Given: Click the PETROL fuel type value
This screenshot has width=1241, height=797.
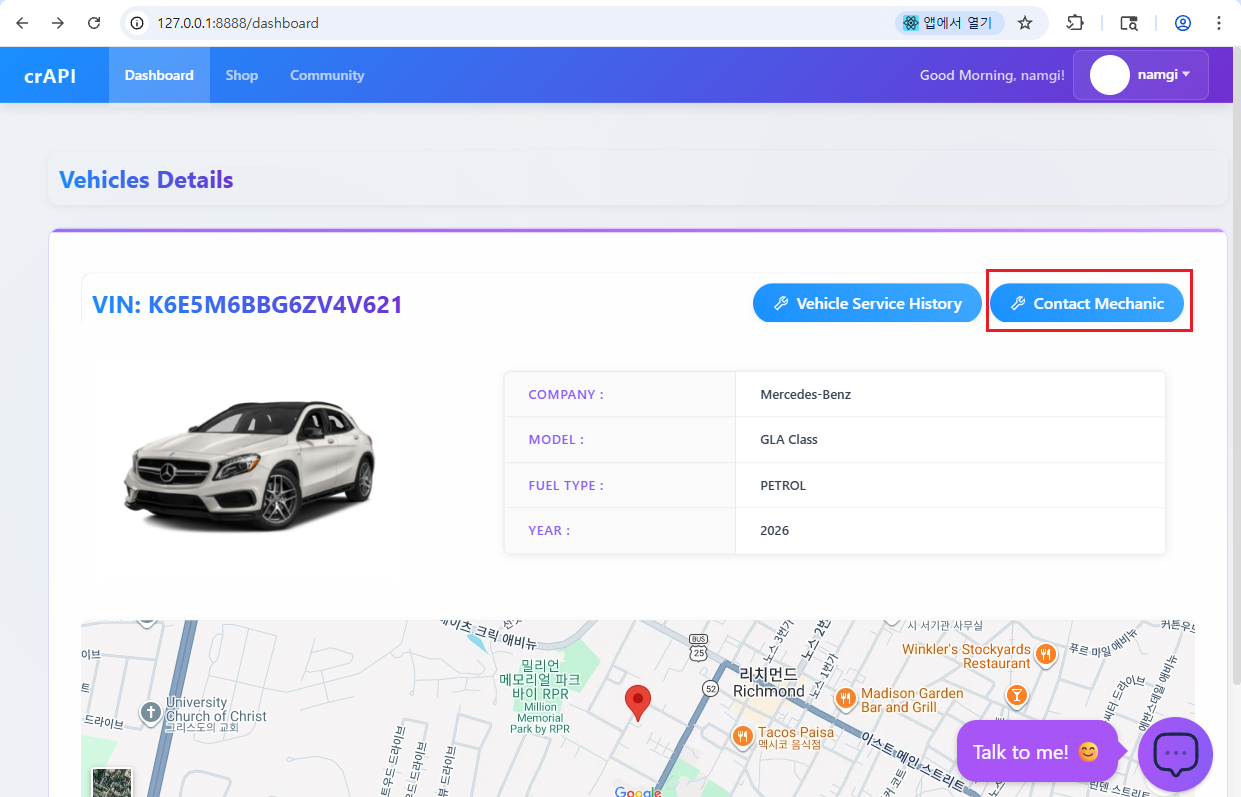Looking at the screenshot, I should [783, 485].
